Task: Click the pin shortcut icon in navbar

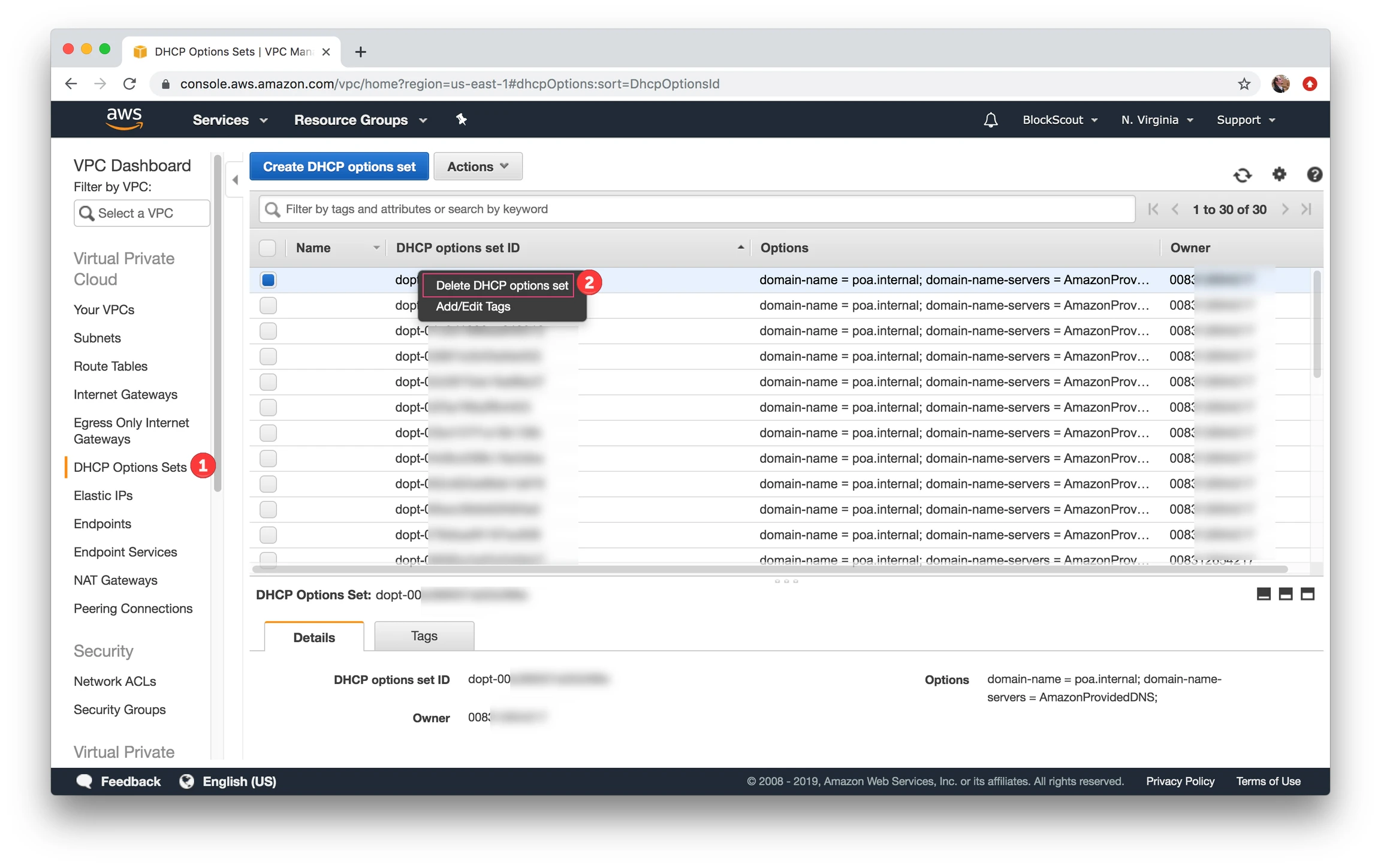Action: click(461, 120)
